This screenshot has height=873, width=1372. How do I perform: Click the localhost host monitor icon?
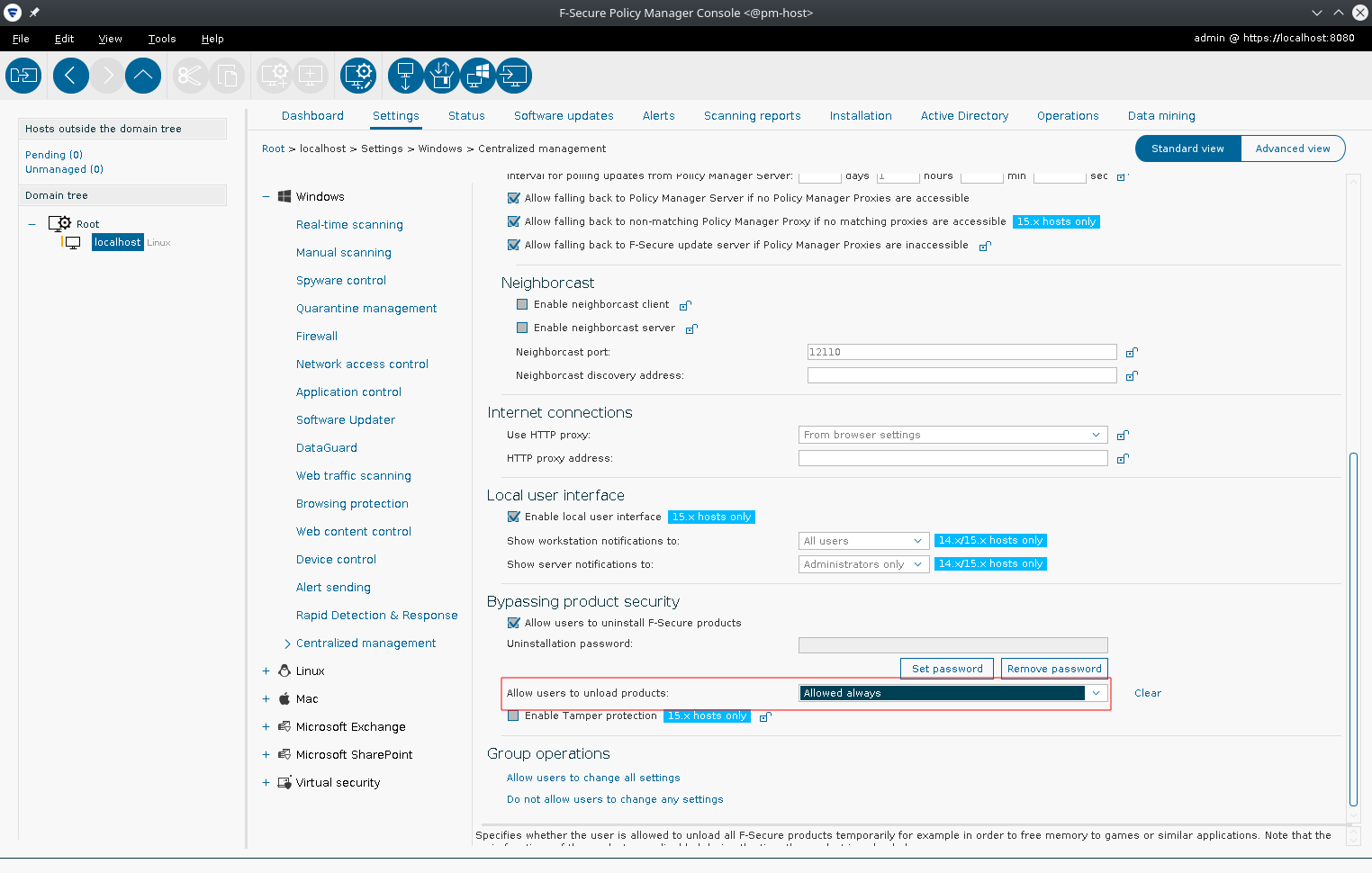(x=73, y=243)
